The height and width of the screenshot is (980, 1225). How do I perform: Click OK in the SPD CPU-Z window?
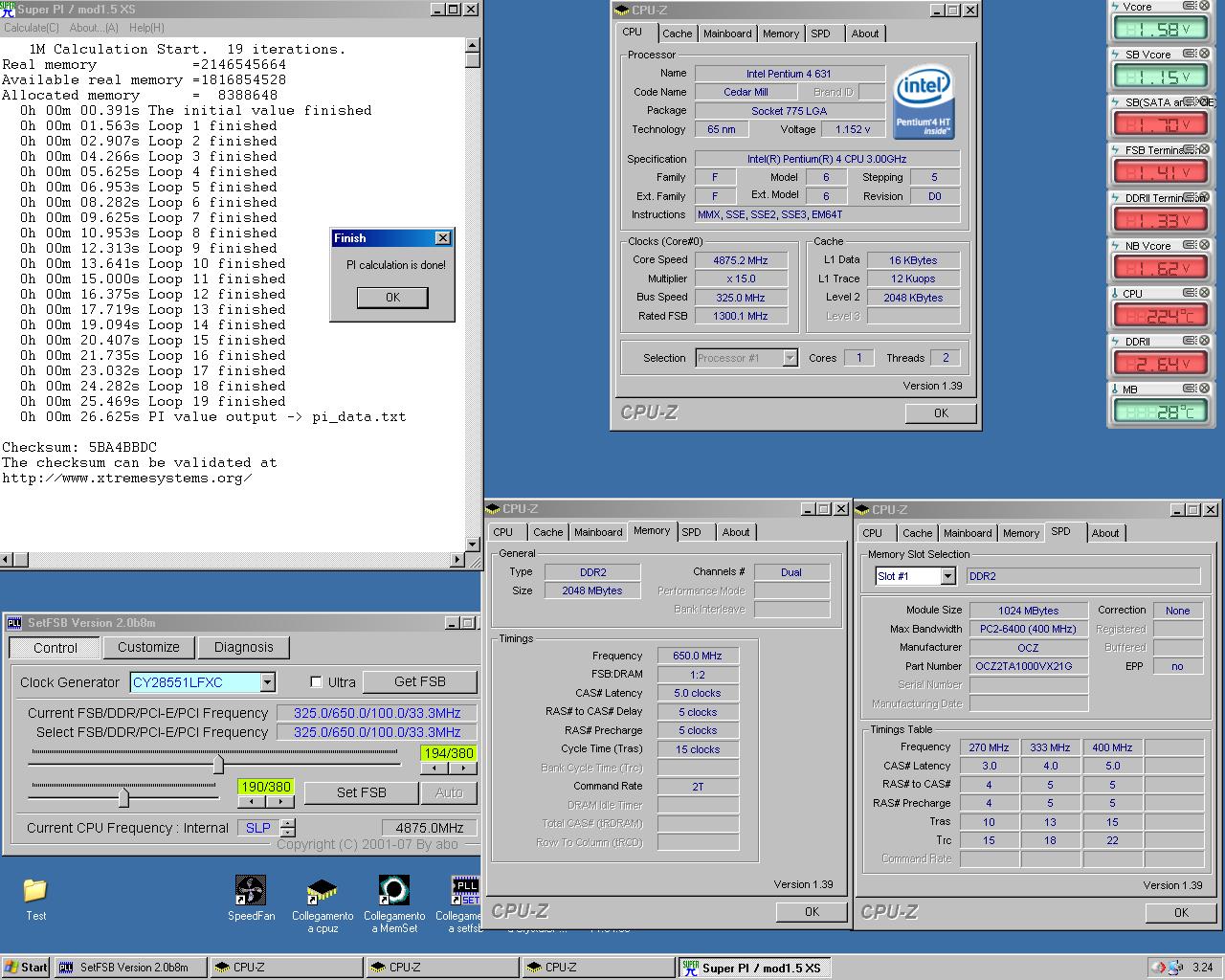coord(1181,912)
